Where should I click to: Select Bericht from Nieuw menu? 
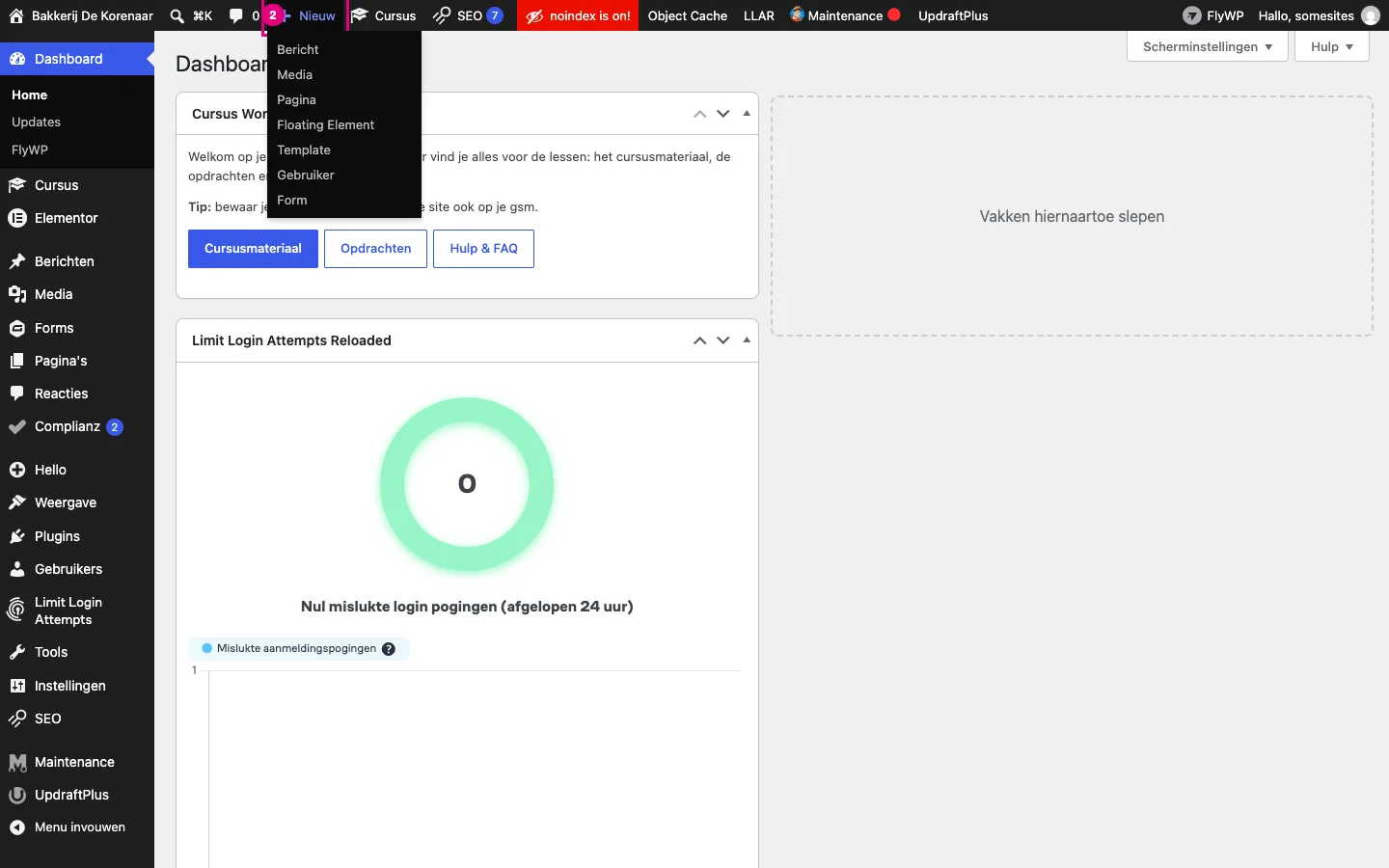pos(344,49)
